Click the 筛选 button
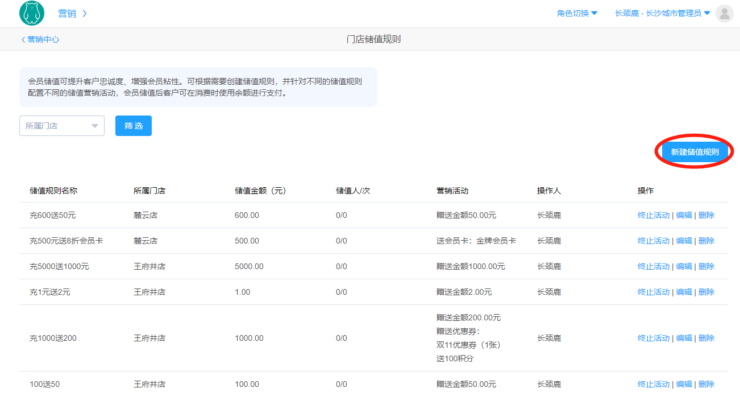 [x=134, y=126]
